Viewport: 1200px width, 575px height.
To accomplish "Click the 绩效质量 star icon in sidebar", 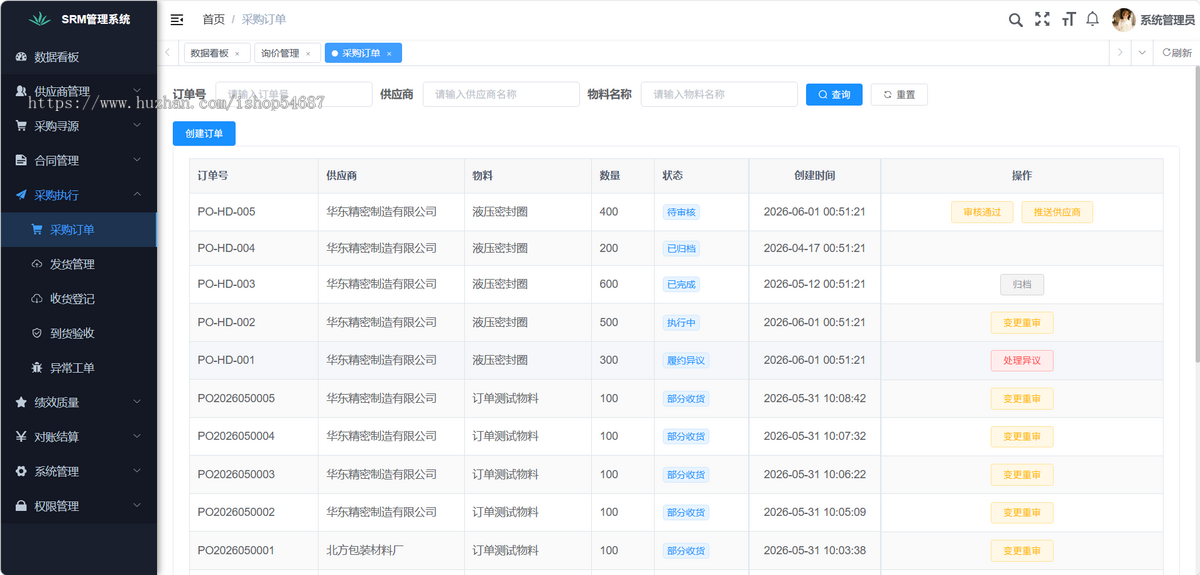I will (x=22, y=402).
